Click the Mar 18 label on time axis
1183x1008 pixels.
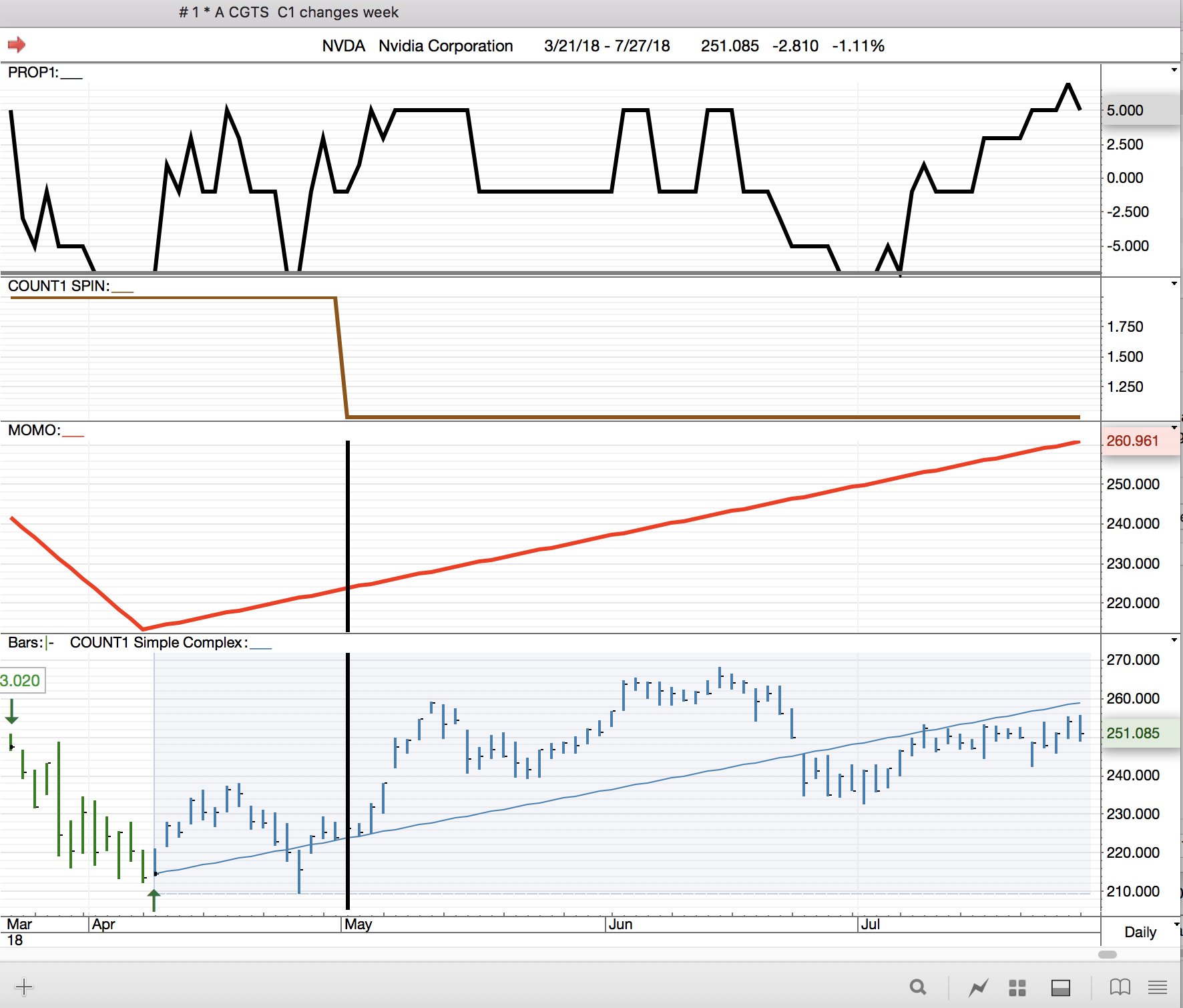tap(19, 932)
